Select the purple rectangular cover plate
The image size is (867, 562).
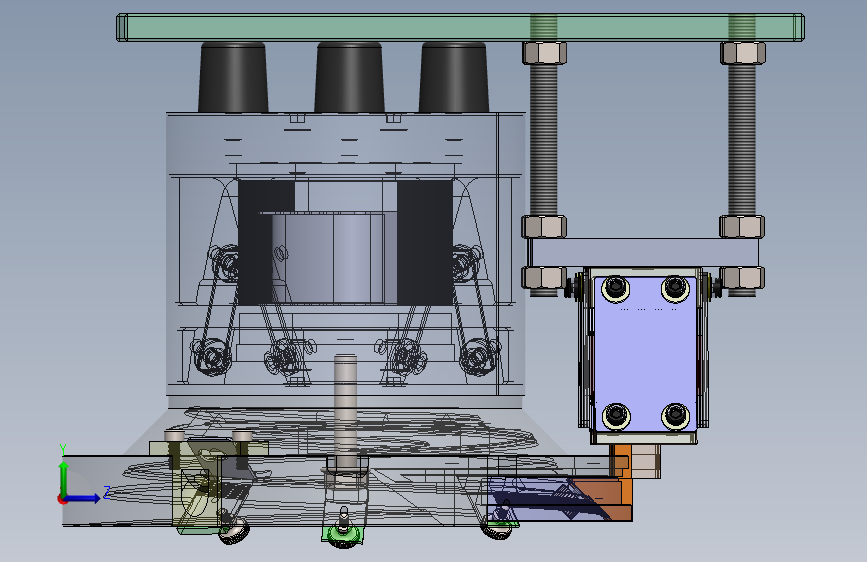pyautogui.click(x=645, y=354)
